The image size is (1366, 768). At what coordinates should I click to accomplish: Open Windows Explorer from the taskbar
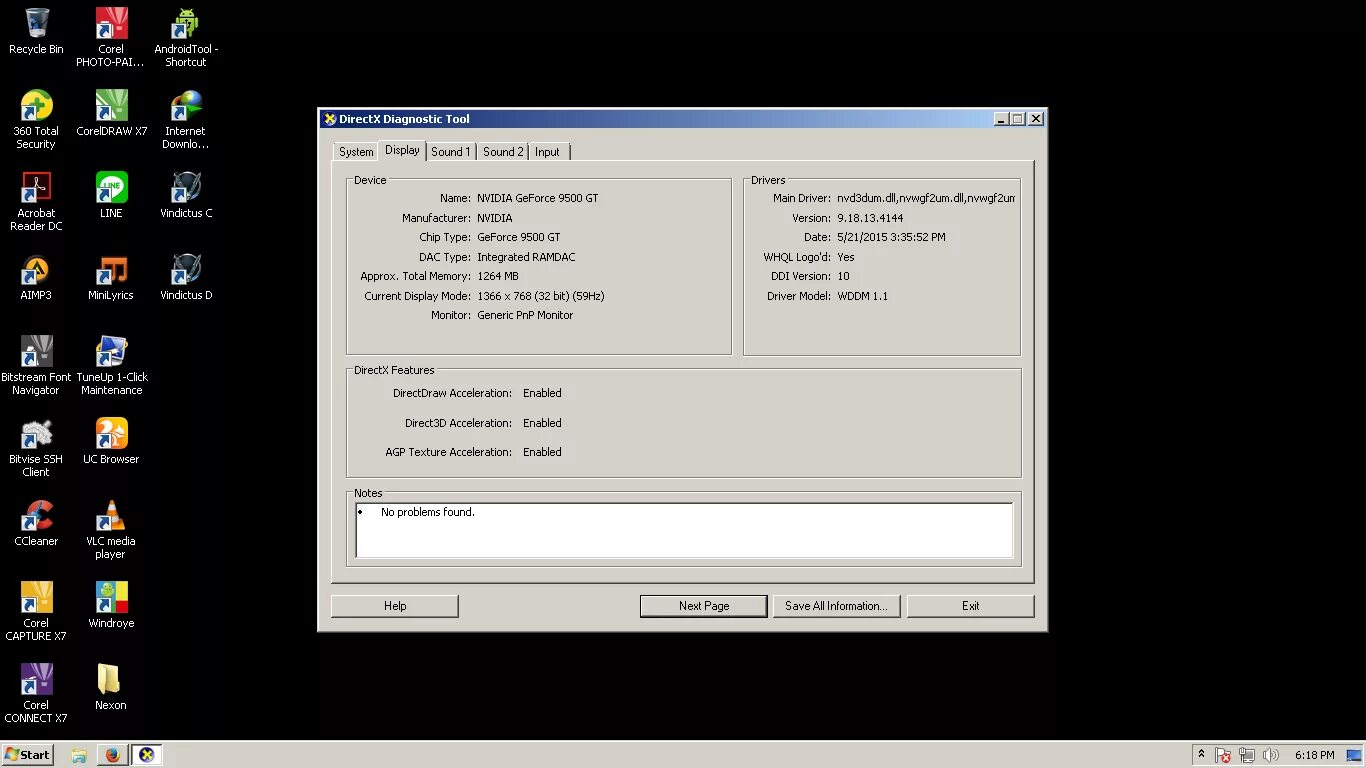click(x=79, y=755)
